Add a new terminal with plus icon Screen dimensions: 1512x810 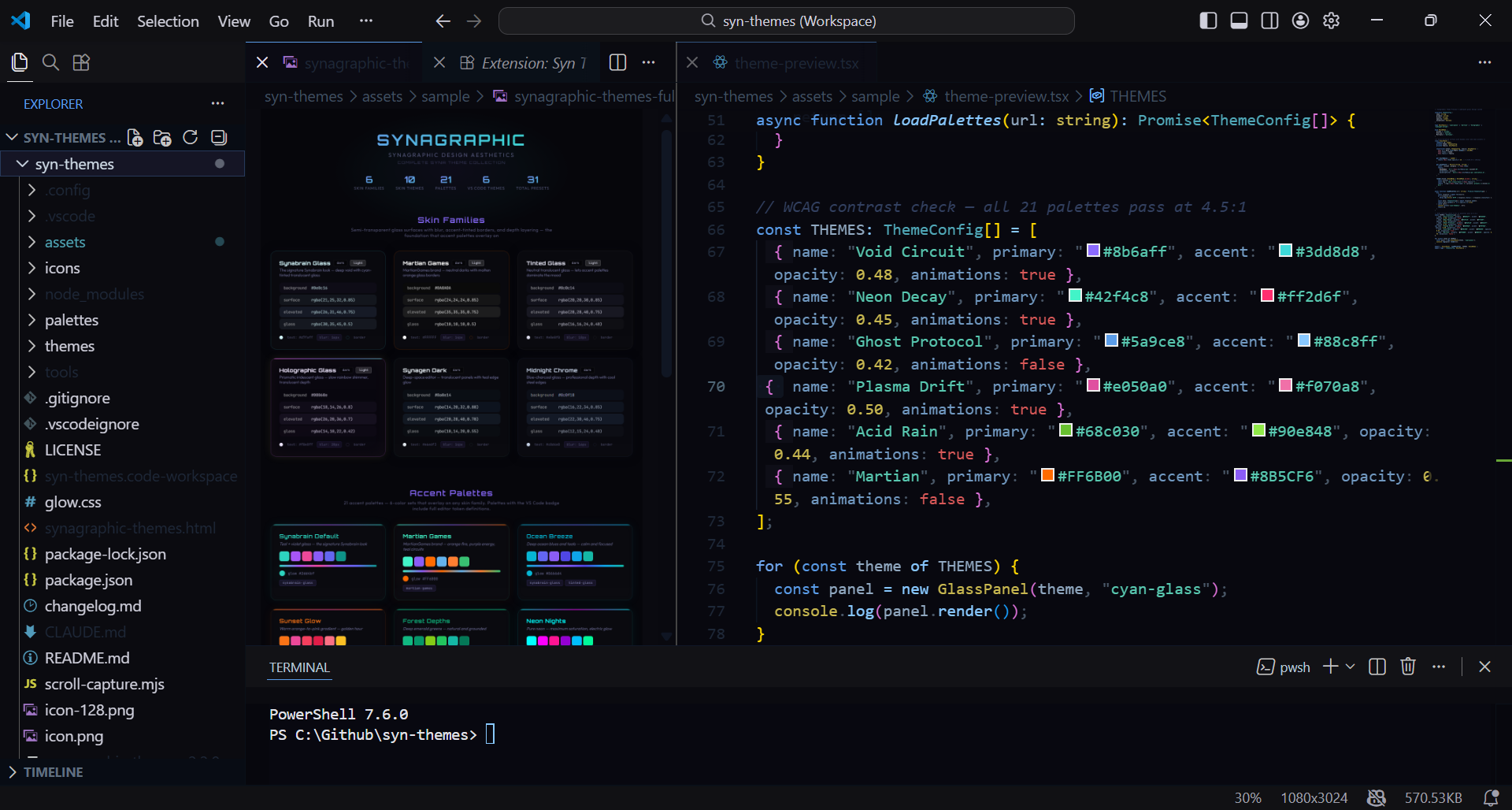(x=1331, y=667)
